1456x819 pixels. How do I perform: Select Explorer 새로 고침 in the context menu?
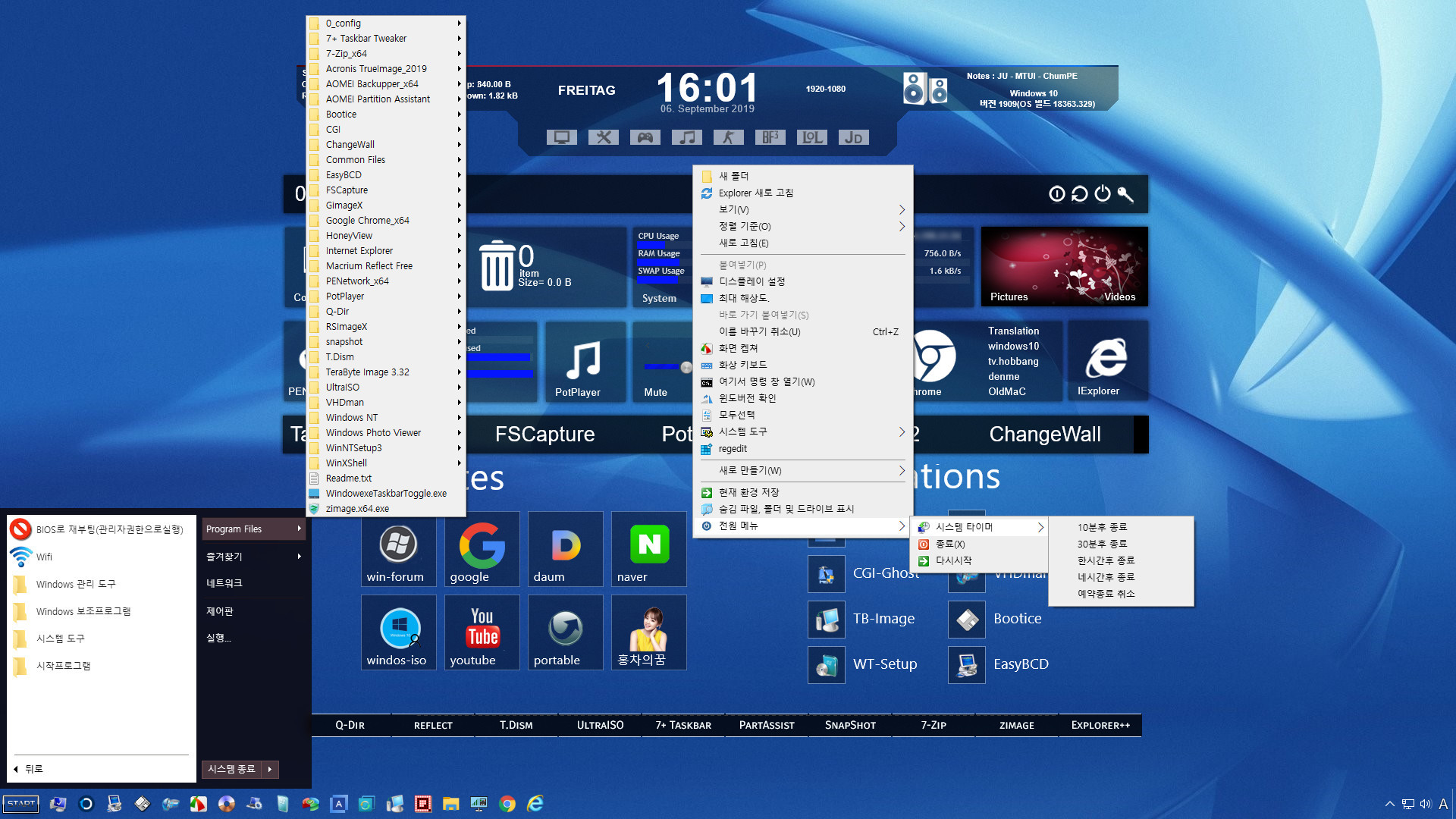(803, 193)
